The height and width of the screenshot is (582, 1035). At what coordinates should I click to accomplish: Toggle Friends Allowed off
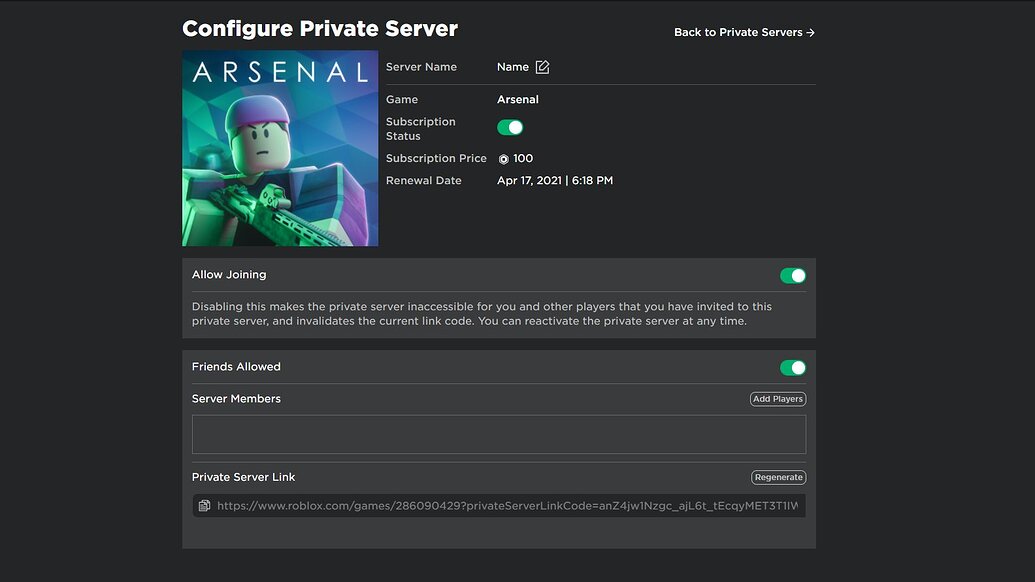pos(791,367)
